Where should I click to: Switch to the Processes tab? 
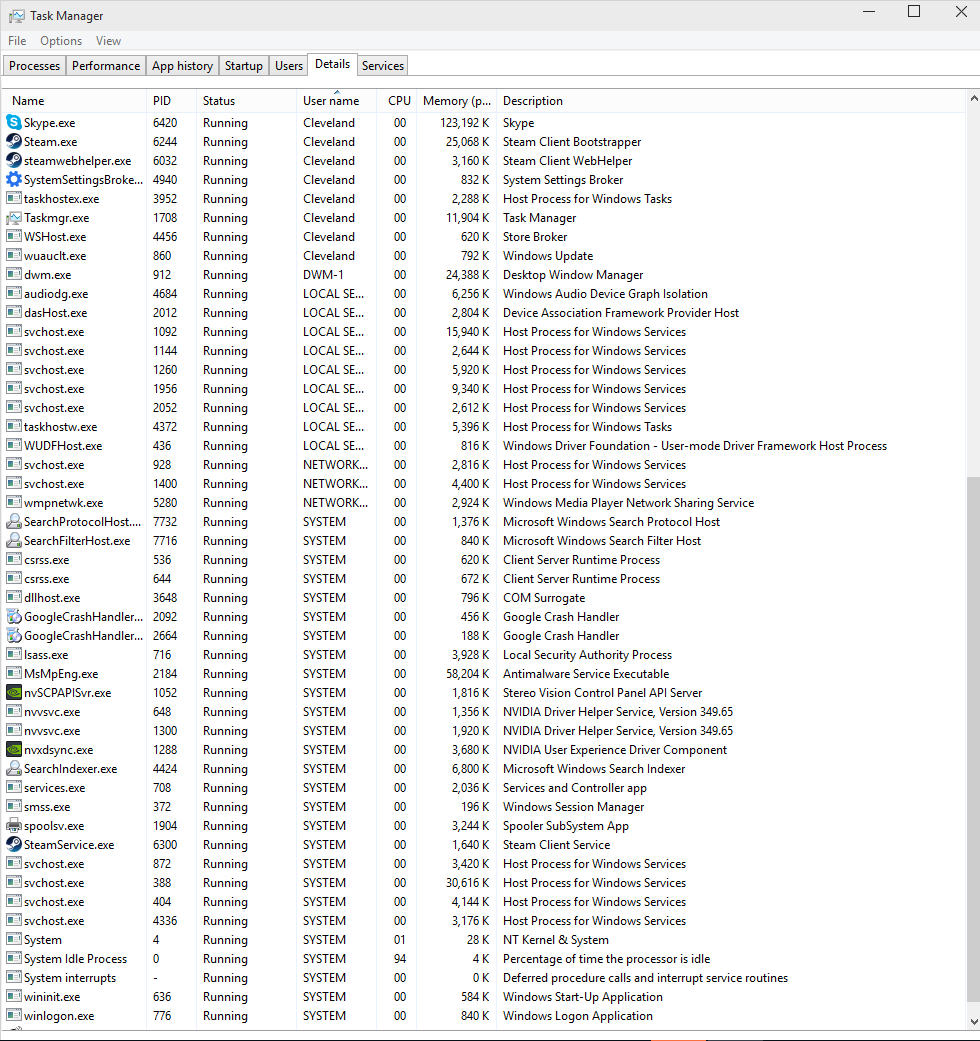(35, 66)
